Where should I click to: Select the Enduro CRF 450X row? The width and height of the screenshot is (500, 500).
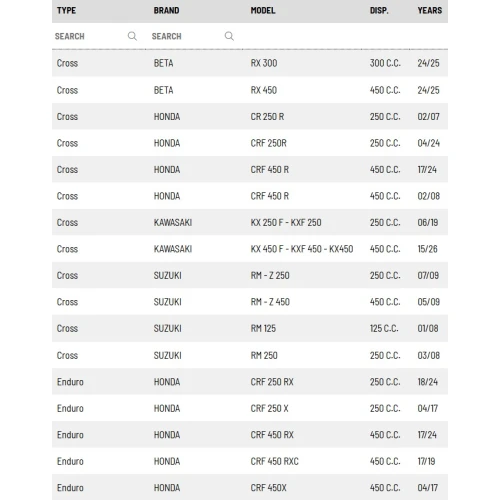[250, 487]
